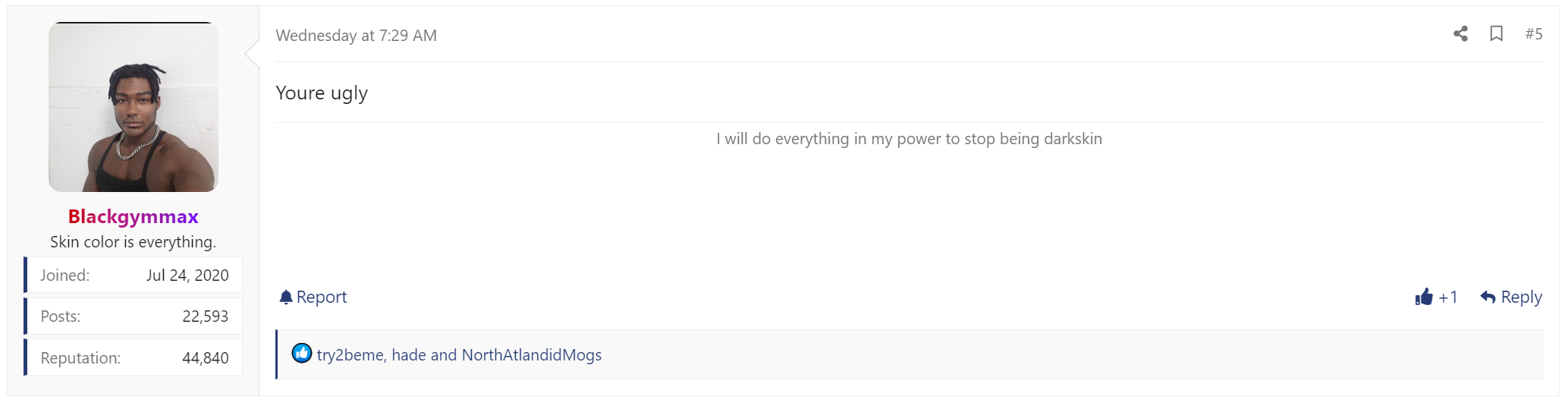Click the curved reply arrow icon

1488,297
